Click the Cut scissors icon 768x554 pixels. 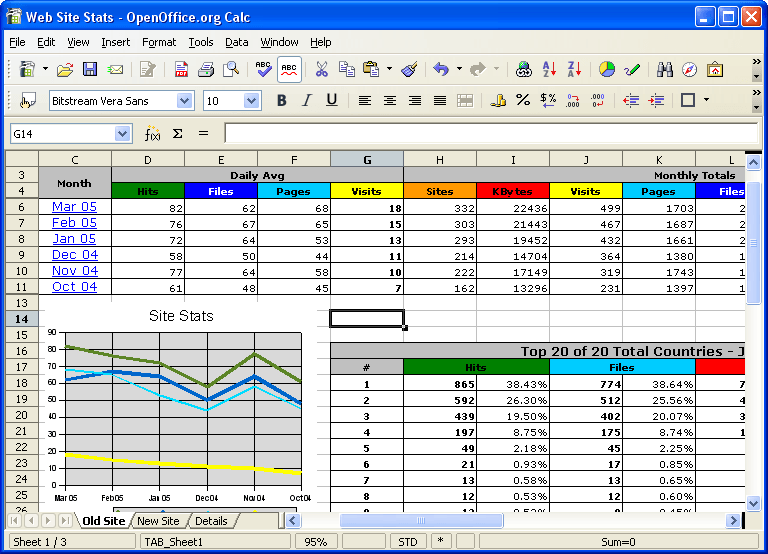tap(321, 69)
